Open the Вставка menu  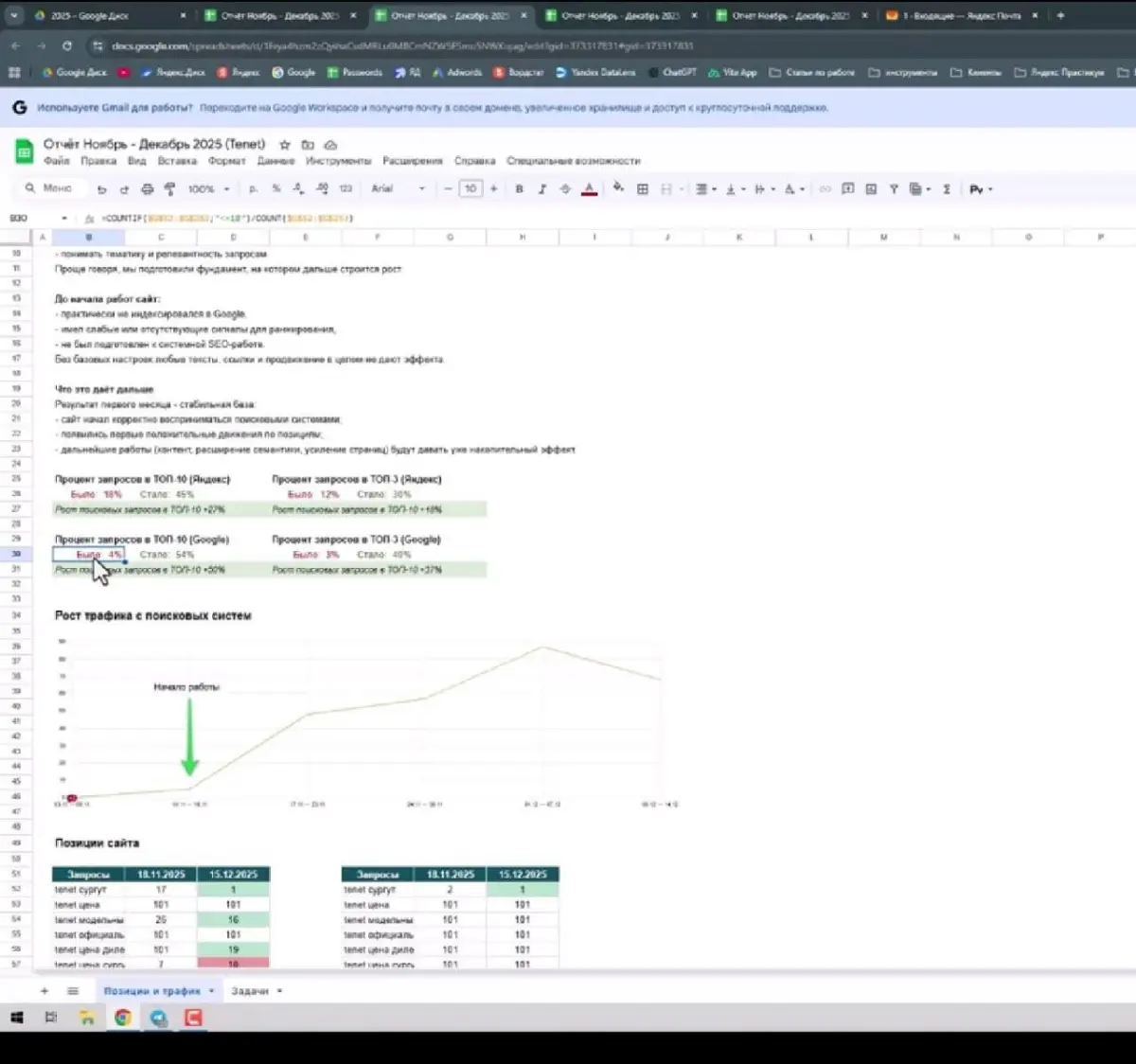point(177,161)
